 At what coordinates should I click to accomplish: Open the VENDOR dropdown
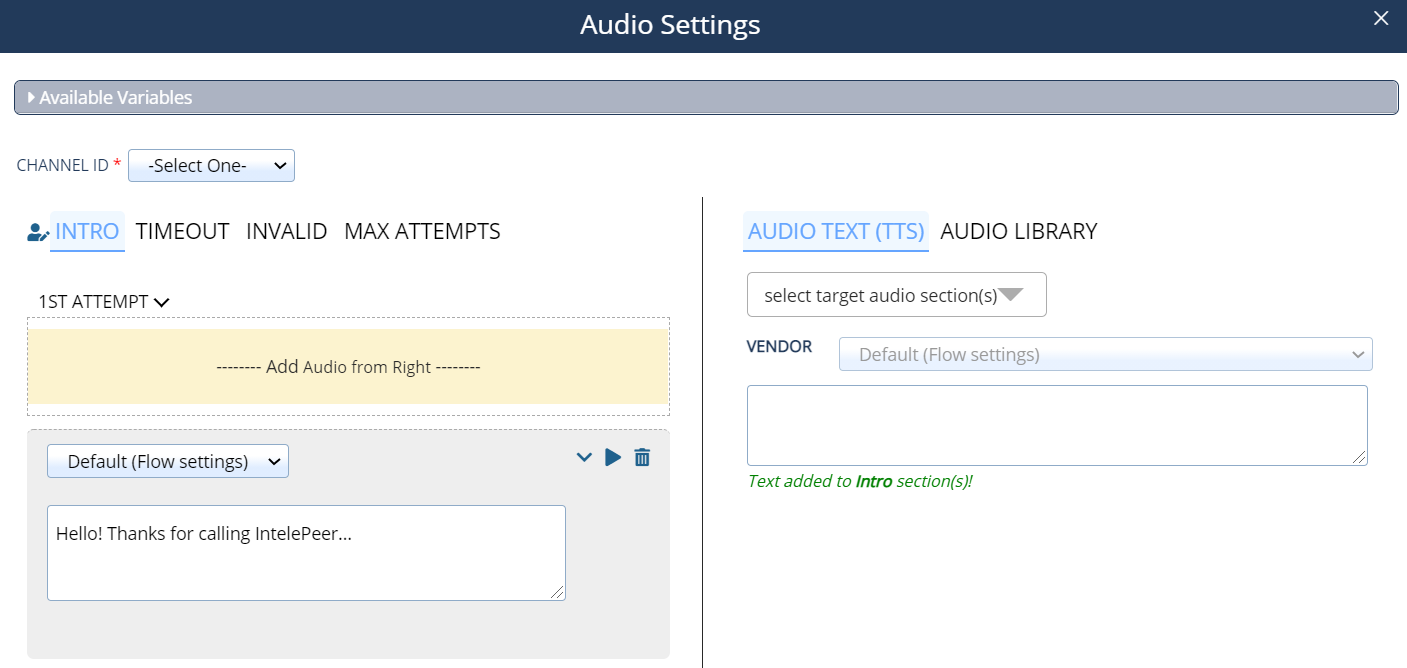[1106, 354]
